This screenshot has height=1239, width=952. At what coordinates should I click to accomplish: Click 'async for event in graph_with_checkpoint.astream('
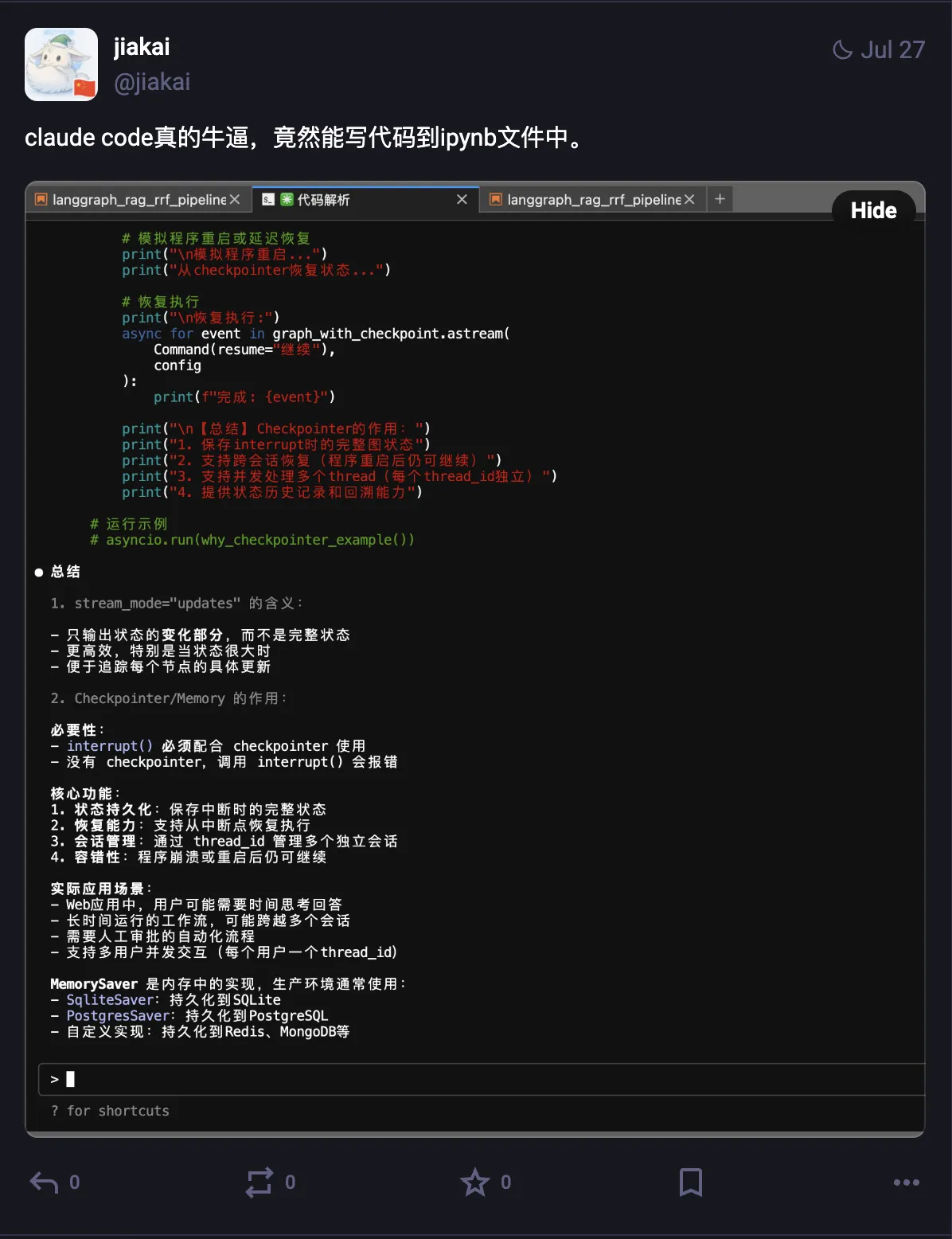(x=316, y=334)
